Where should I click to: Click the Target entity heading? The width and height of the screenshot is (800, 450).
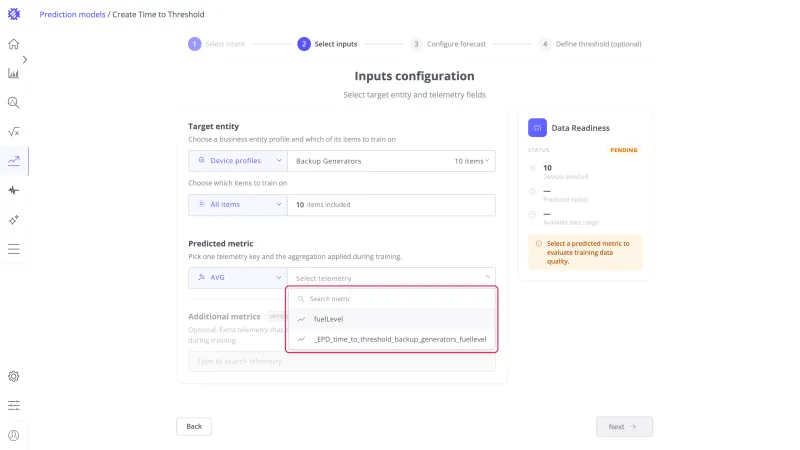(x=213, y=127)
